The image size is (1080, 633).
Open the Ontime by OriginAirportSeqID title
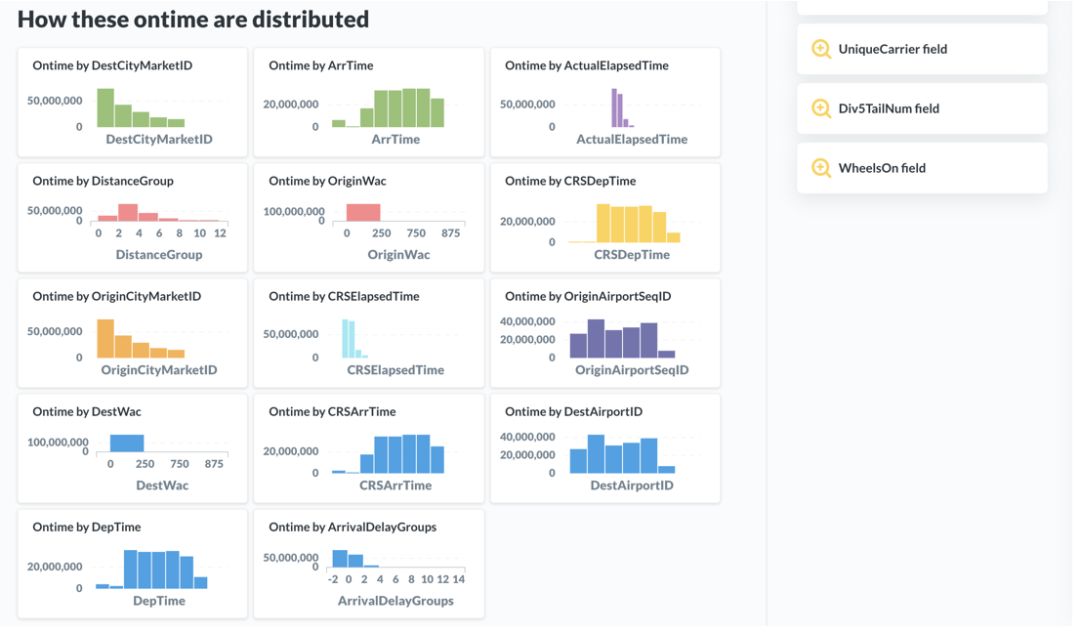588,296
